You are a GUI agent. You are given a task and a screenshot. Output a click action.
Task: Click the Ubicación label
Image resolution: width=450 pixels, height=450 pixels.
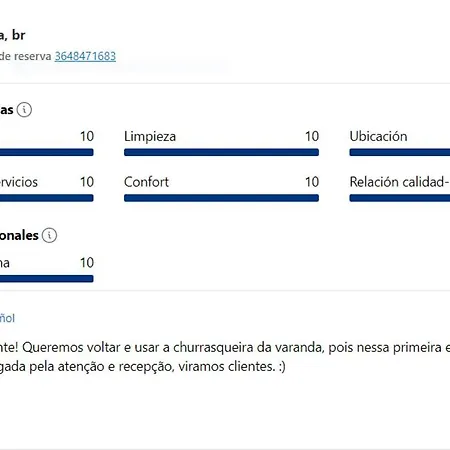click(x=378, y=136)
